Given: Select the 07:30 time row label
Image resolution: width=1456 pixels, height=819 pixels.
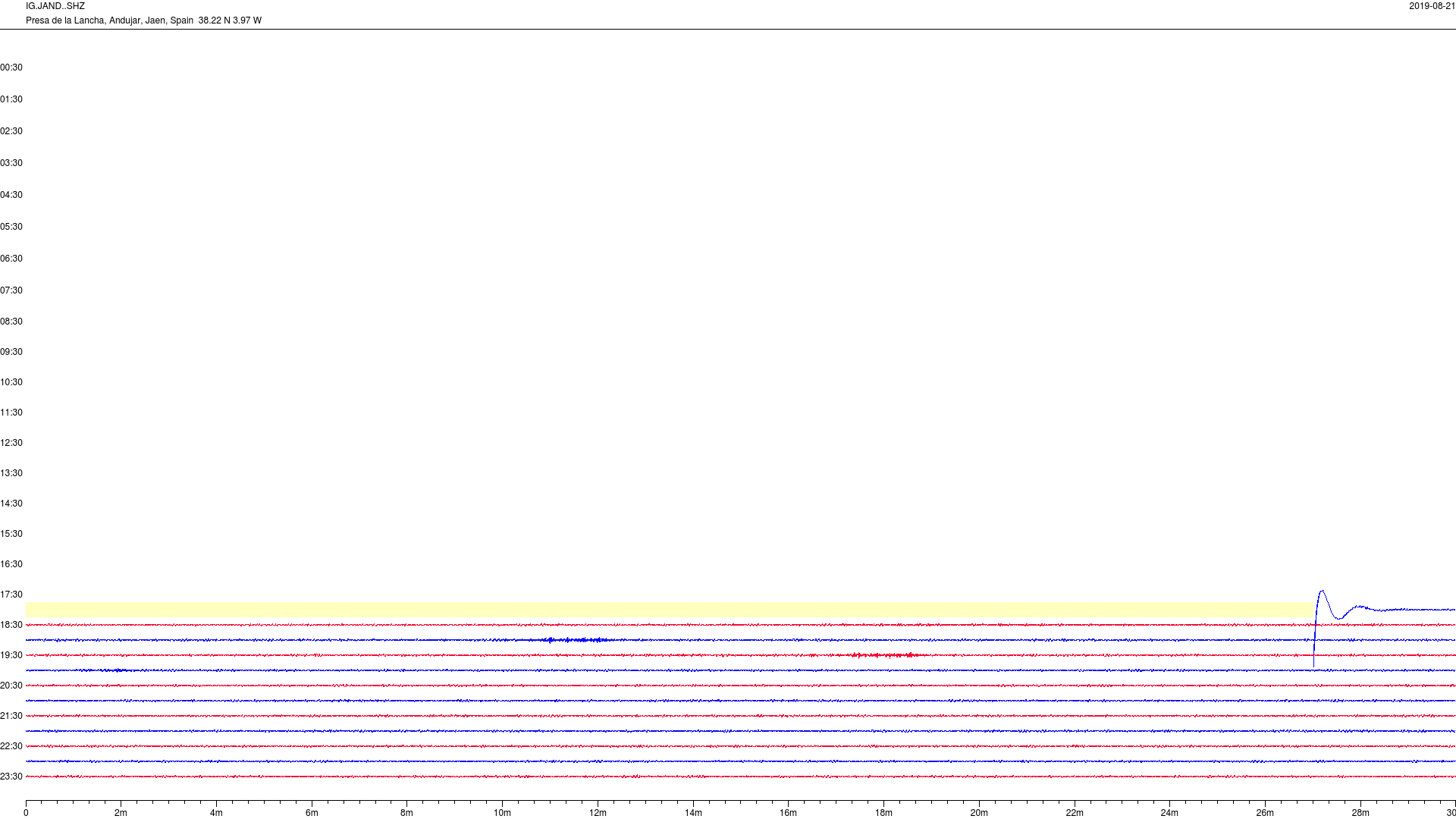Looking at the screenshot, I should tap(11, 290).
